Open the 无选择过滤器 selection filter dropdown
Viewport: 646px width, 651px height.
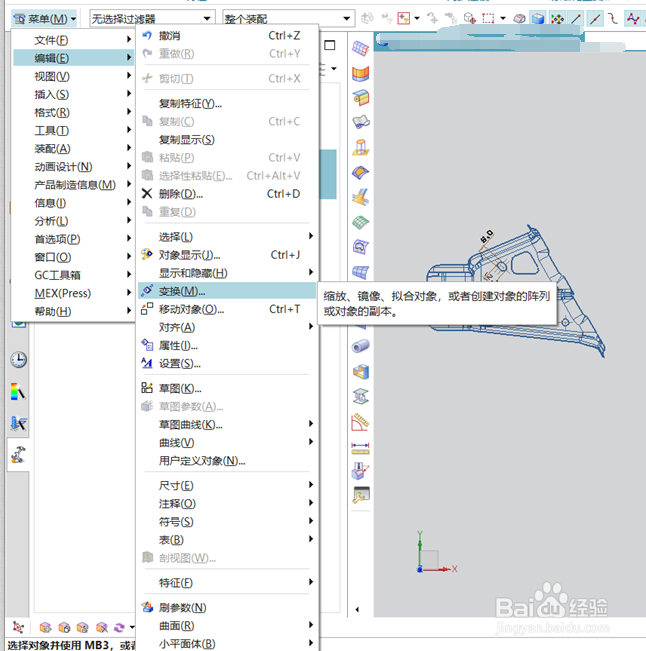tap(152, 19)
